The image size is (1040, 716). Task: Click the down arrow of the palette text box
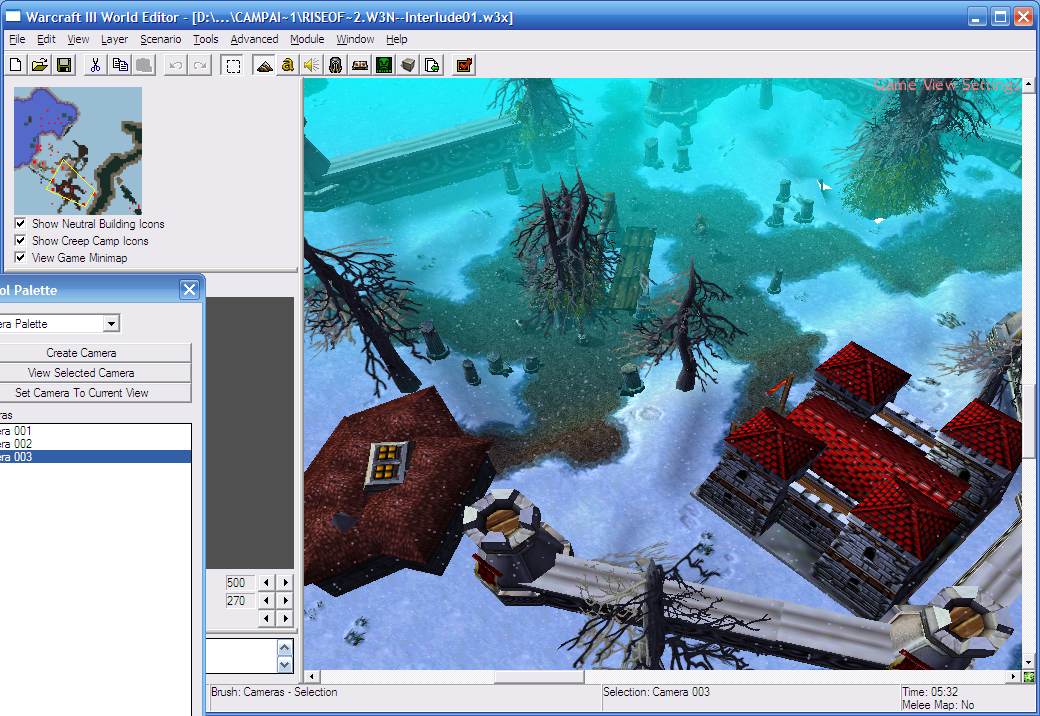285,664
